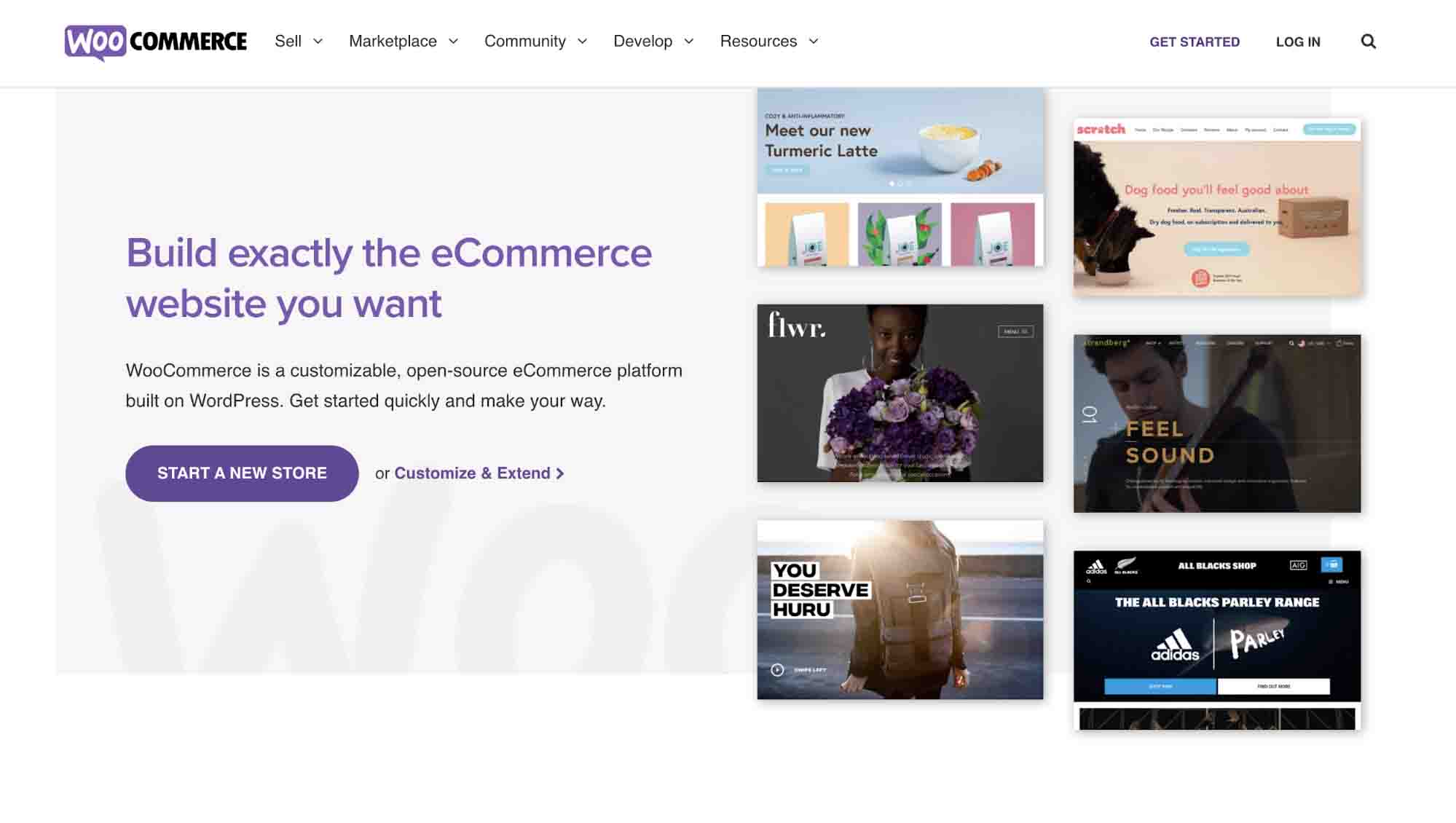Click the flwr store thumbnail
This screenshot has width=1456, height=823.
900,392
